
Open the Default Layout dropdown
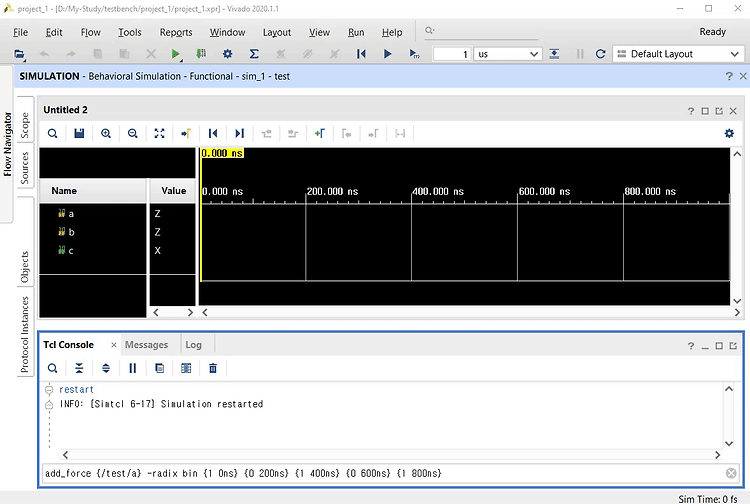[678, 54]
